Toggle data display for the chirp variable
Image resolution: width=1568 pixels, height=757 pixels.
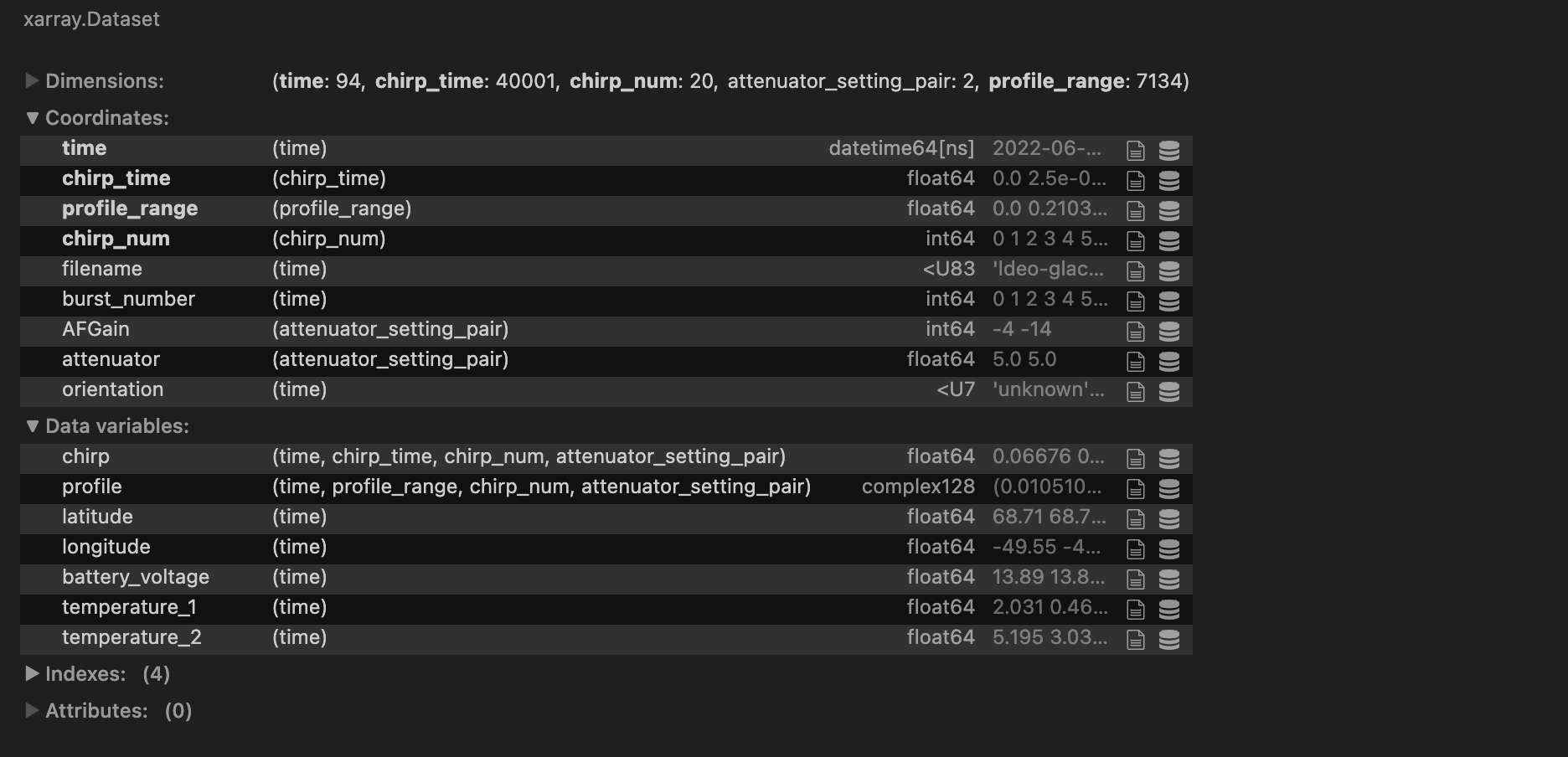pyautogui.click(x=1168, y=457)
